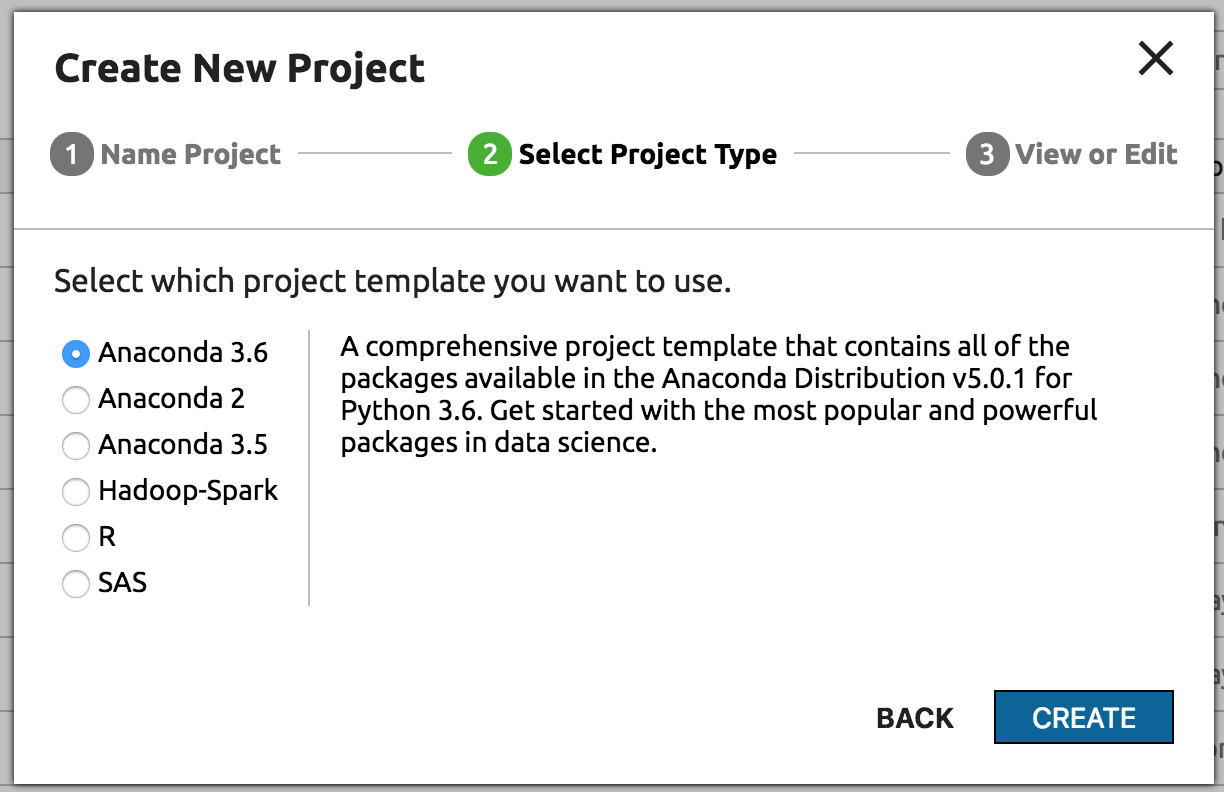Click the Hadoop-Spark label text
Image resolution: width=1224 pixels, height=792 pixels.
click(188, 491)
